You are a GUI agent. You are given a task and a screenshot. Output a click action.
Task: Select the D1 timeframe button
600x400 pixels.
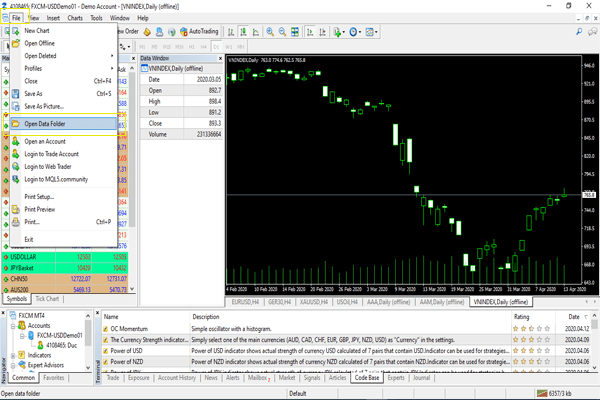(x=216, y=47)
